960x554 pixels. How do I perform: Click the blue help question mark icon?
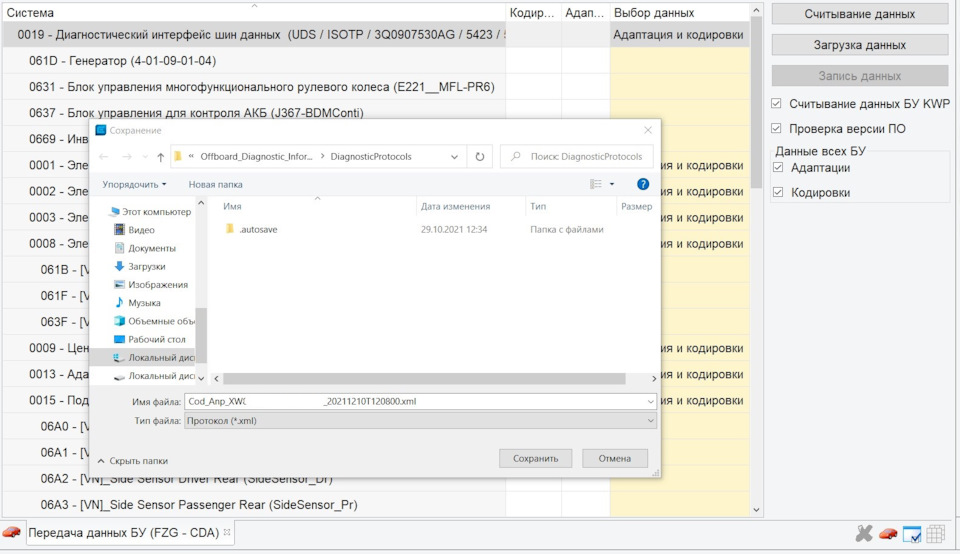pos(643,184)
